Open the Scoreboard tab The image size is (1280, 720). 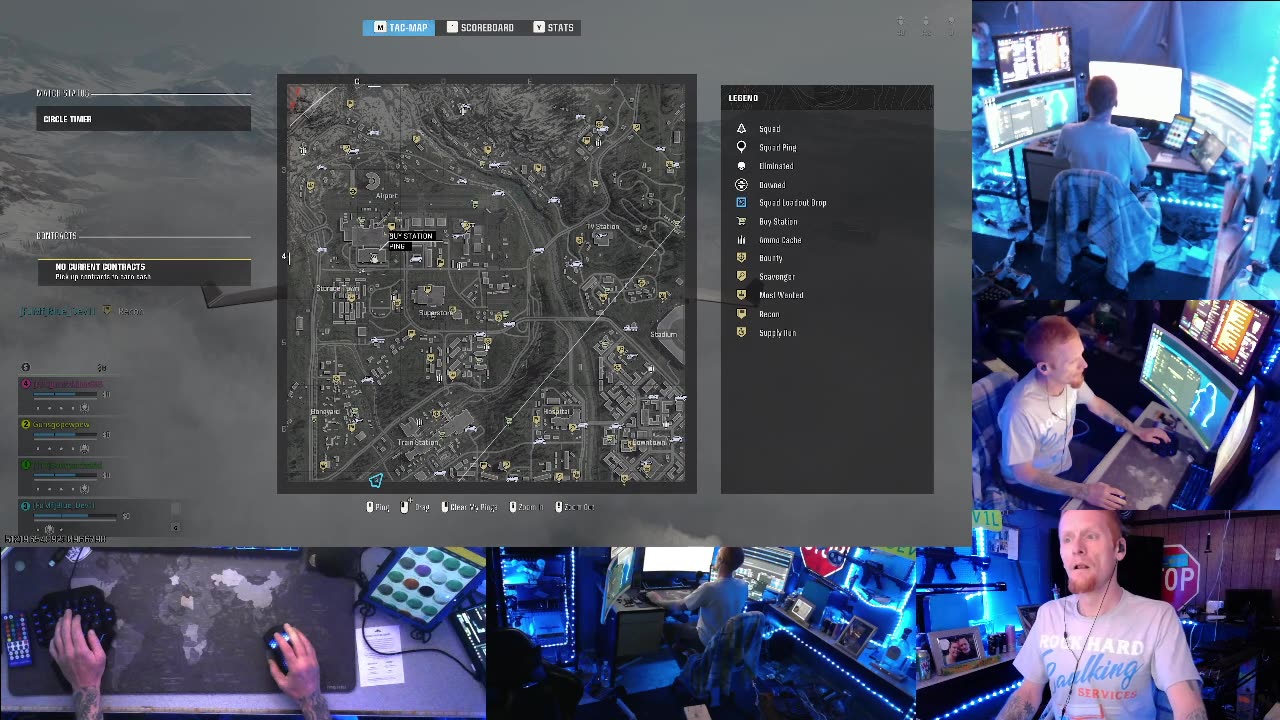480,27
